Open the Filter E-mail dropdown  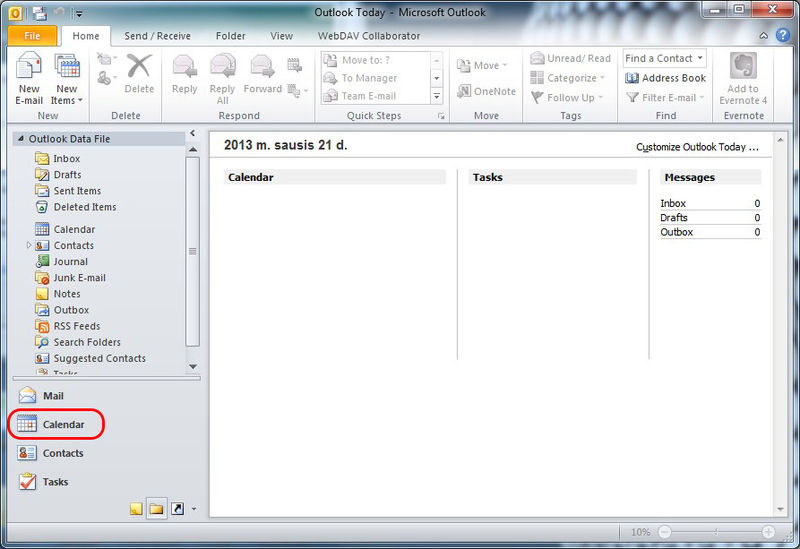[x=665, y=97]
